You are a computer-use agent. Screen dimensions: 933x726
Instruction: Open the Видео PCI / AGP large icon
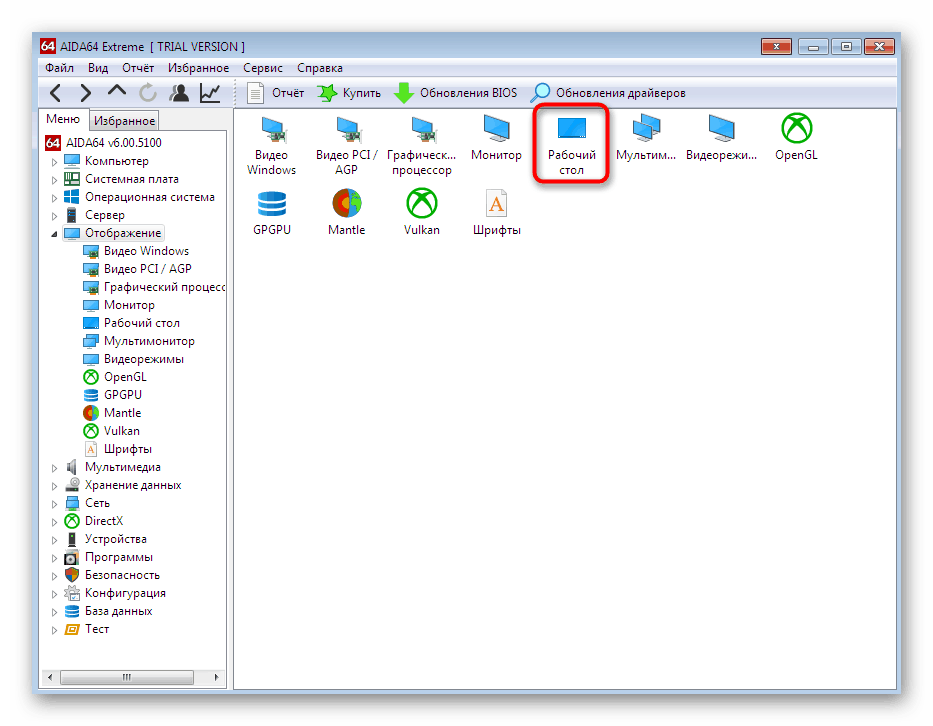(x=346, y=146)
